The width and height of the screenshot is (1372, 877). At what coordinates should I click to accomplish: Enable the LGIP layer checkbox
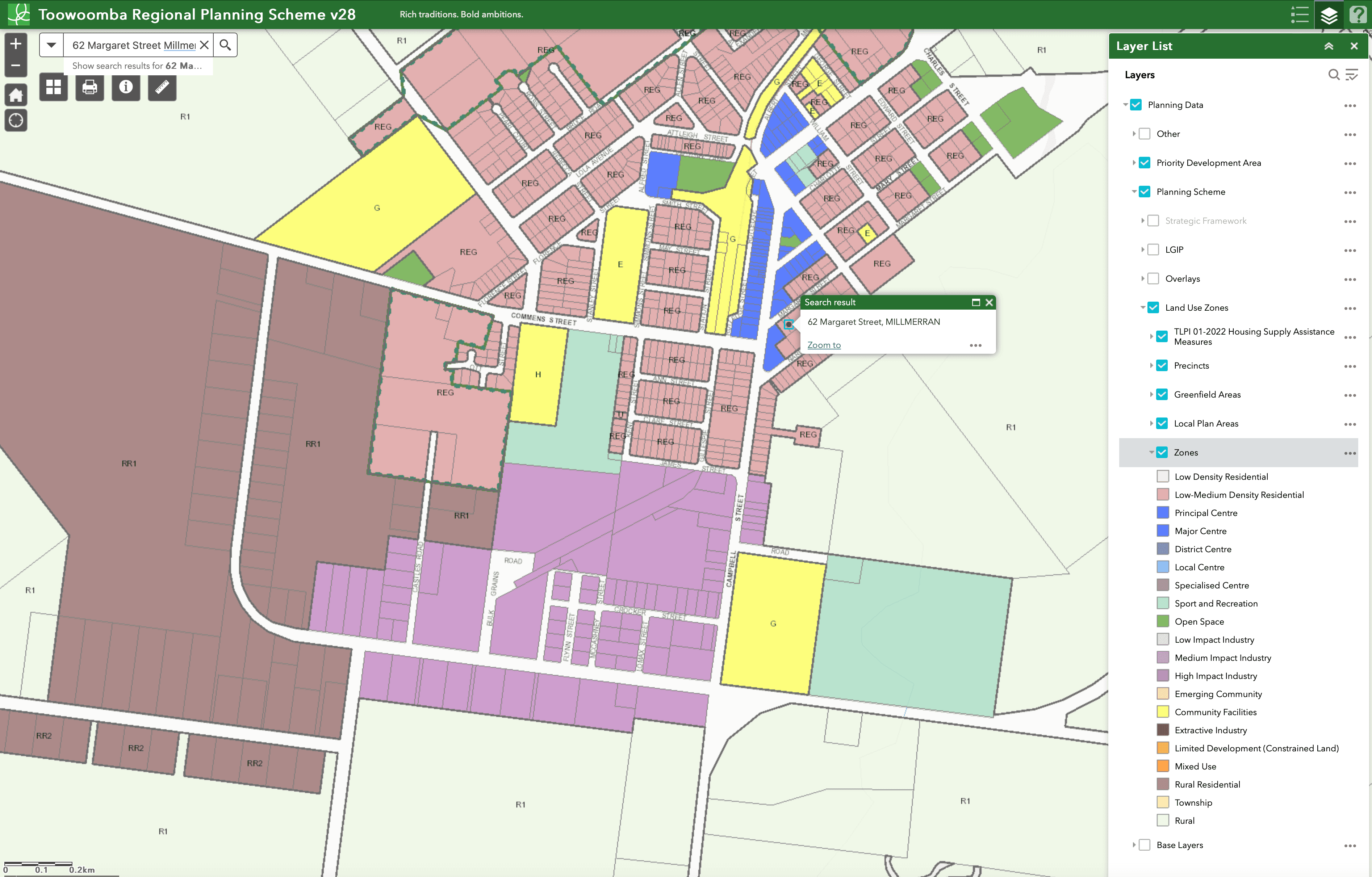(x=1153, y=249)
